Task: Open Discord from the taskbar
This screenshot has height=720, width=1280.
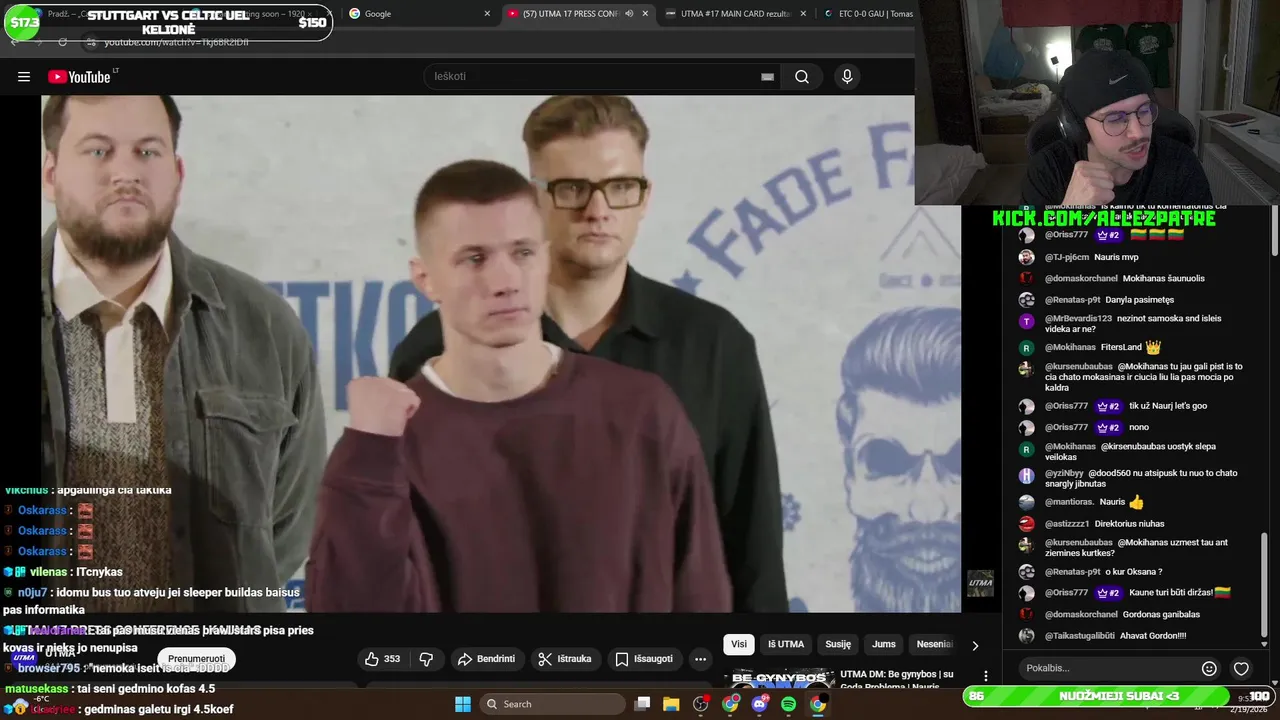Action: pos(759,704)
